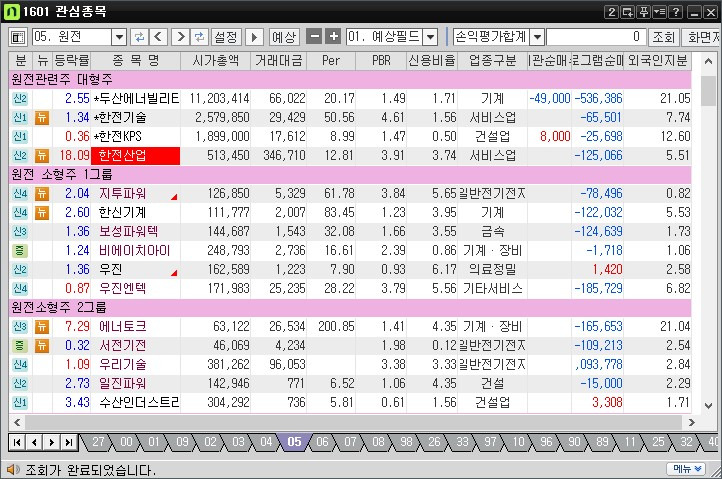Click the news icon in the 지투파워 row
The width and height of the screenshot is (722, 479).
tap(41, 194)
